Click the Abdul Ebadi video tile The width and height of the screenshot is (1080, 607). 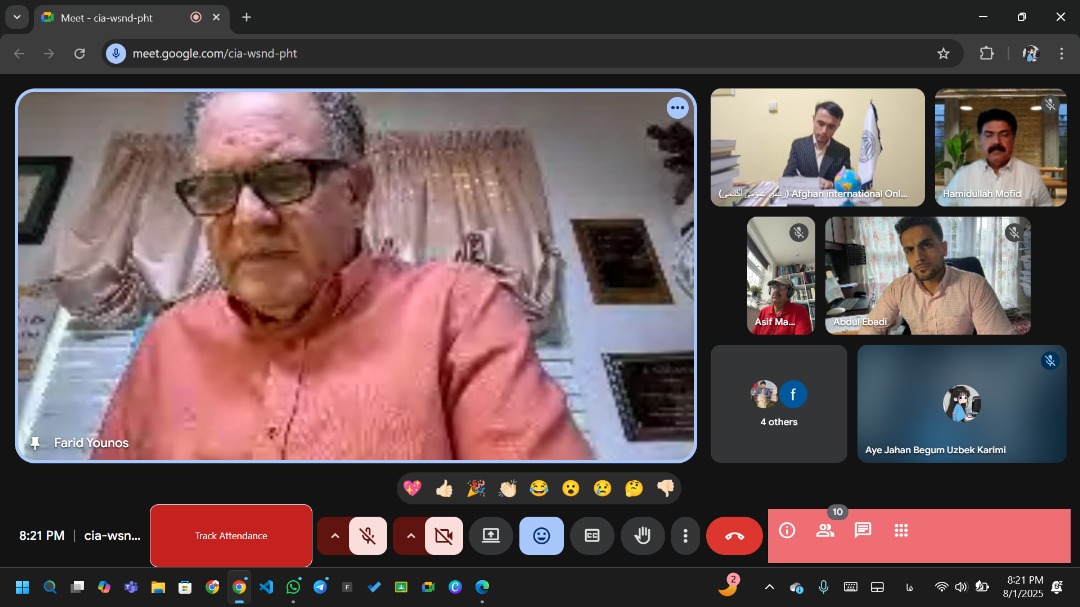927,275
